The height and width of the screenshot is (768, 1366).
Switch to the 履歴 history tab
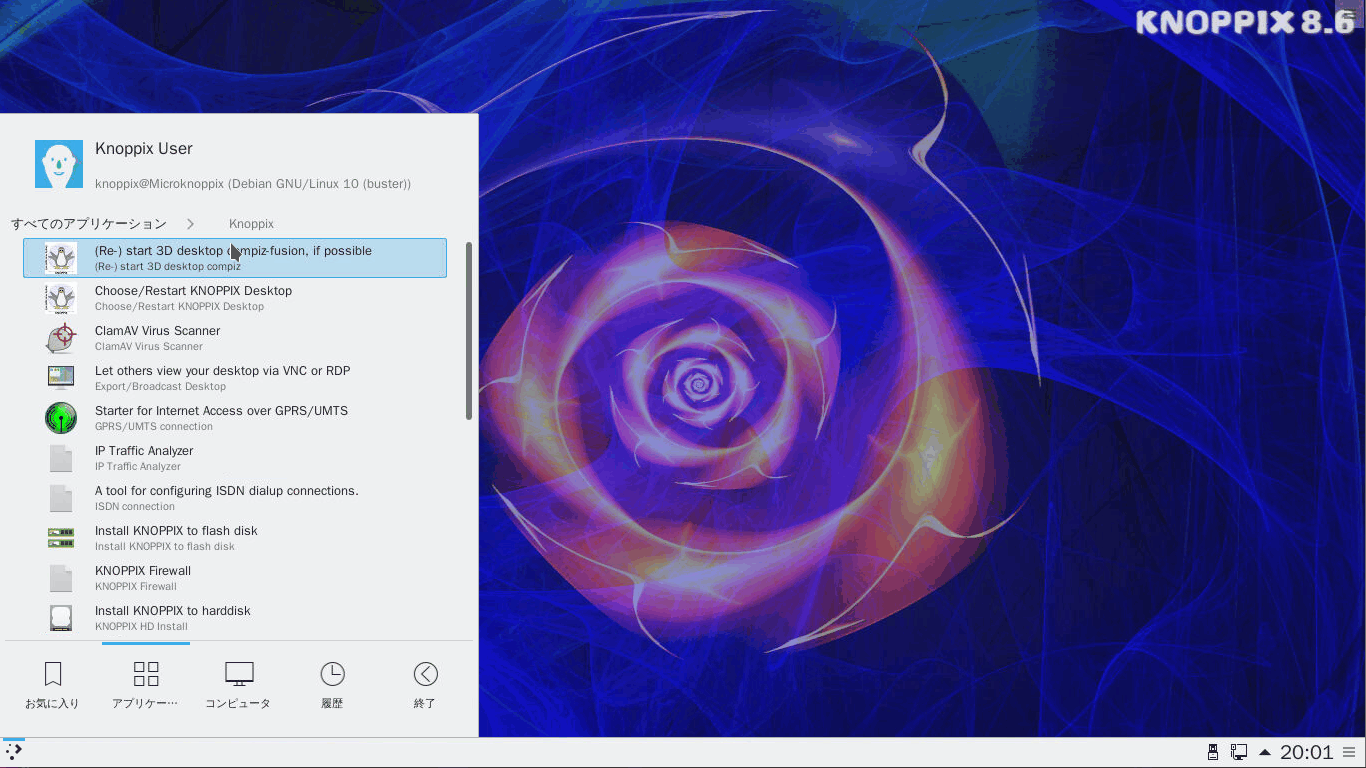(332, 685)
